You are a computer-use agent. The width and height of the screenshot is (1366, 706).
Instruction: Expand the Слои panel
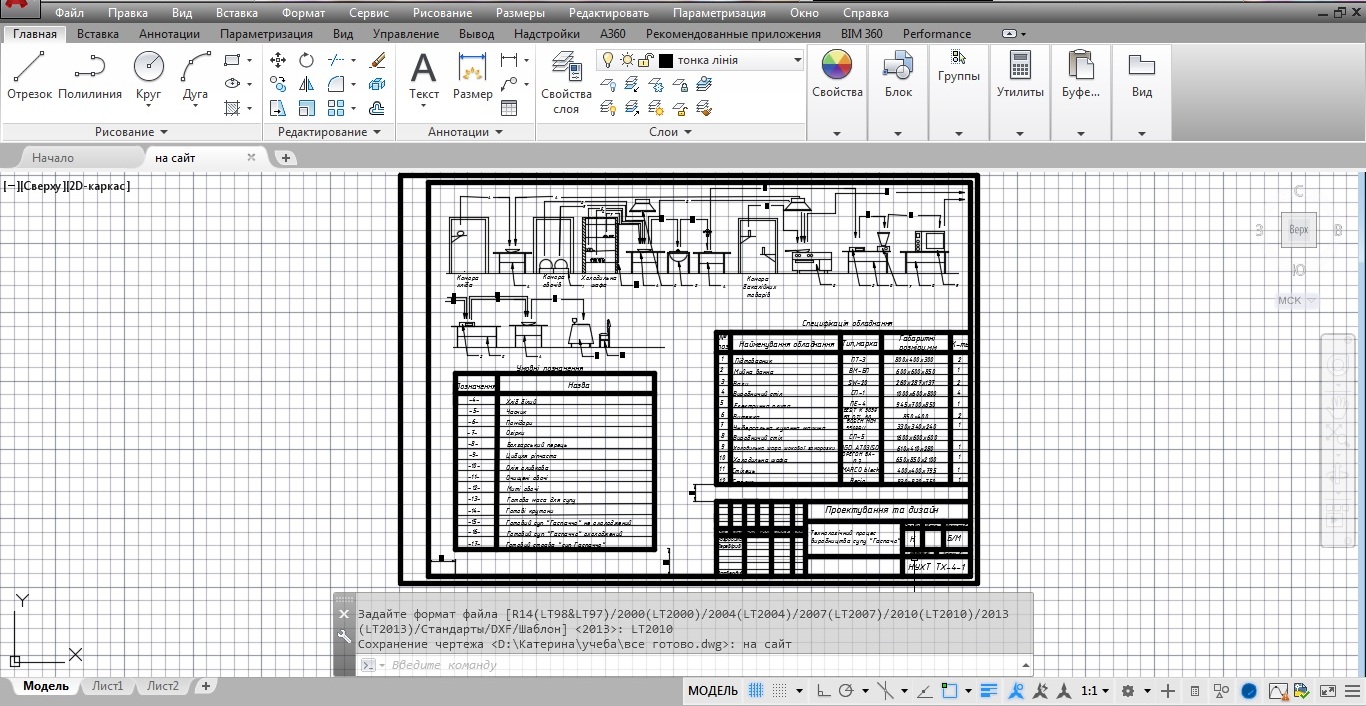tap(671, 132)
